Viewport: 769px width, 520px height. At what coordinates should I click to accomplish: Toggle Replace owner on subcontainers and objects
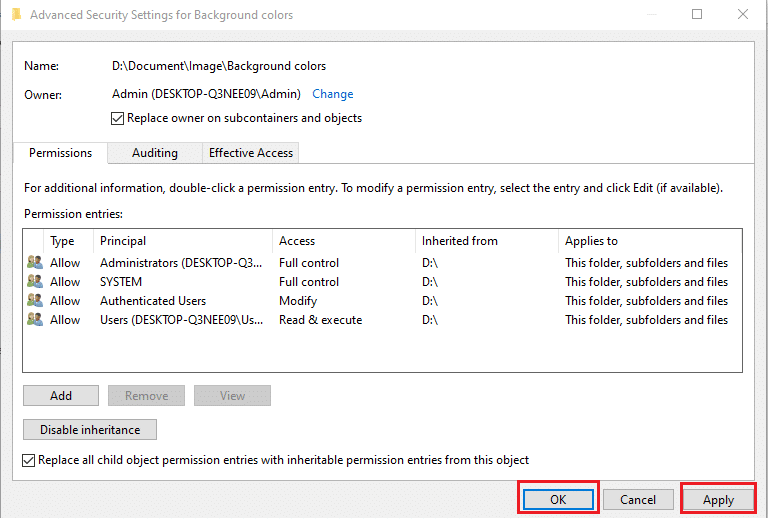(x=119, y=118)
